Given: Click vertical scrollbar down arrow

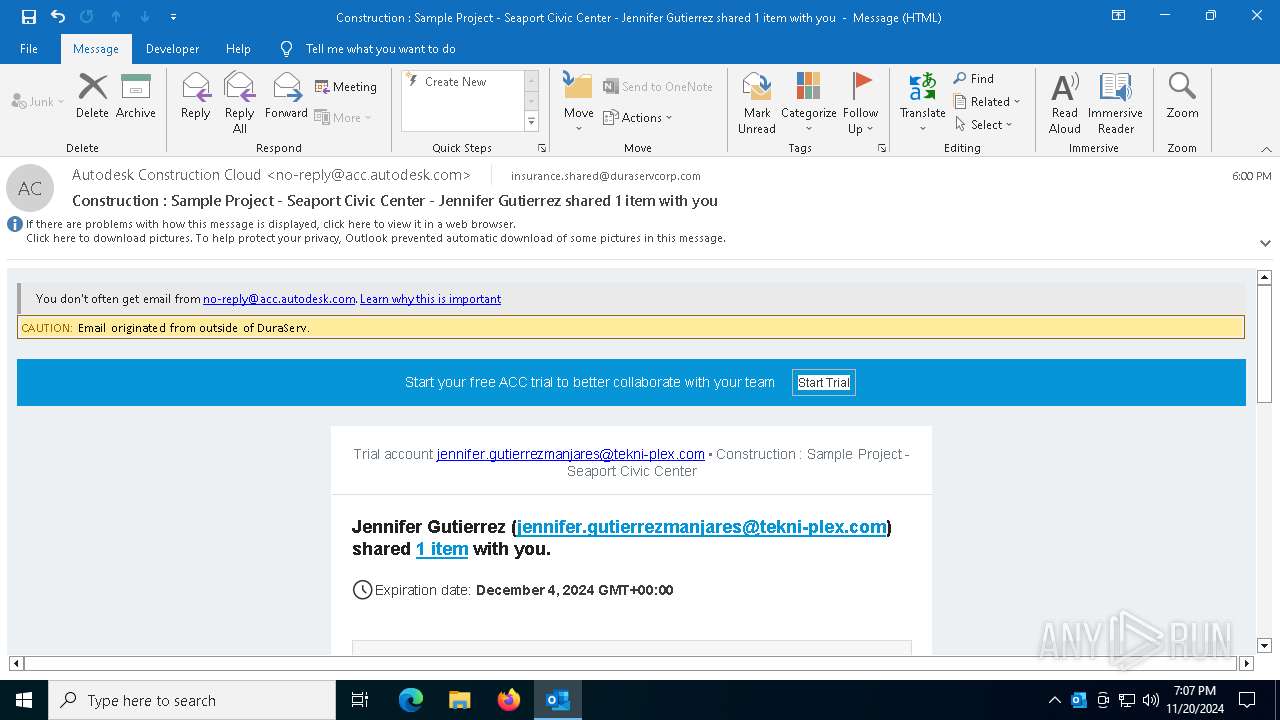Looking at the screenshot, I should pyautogui.click(x=1264, y=646).
